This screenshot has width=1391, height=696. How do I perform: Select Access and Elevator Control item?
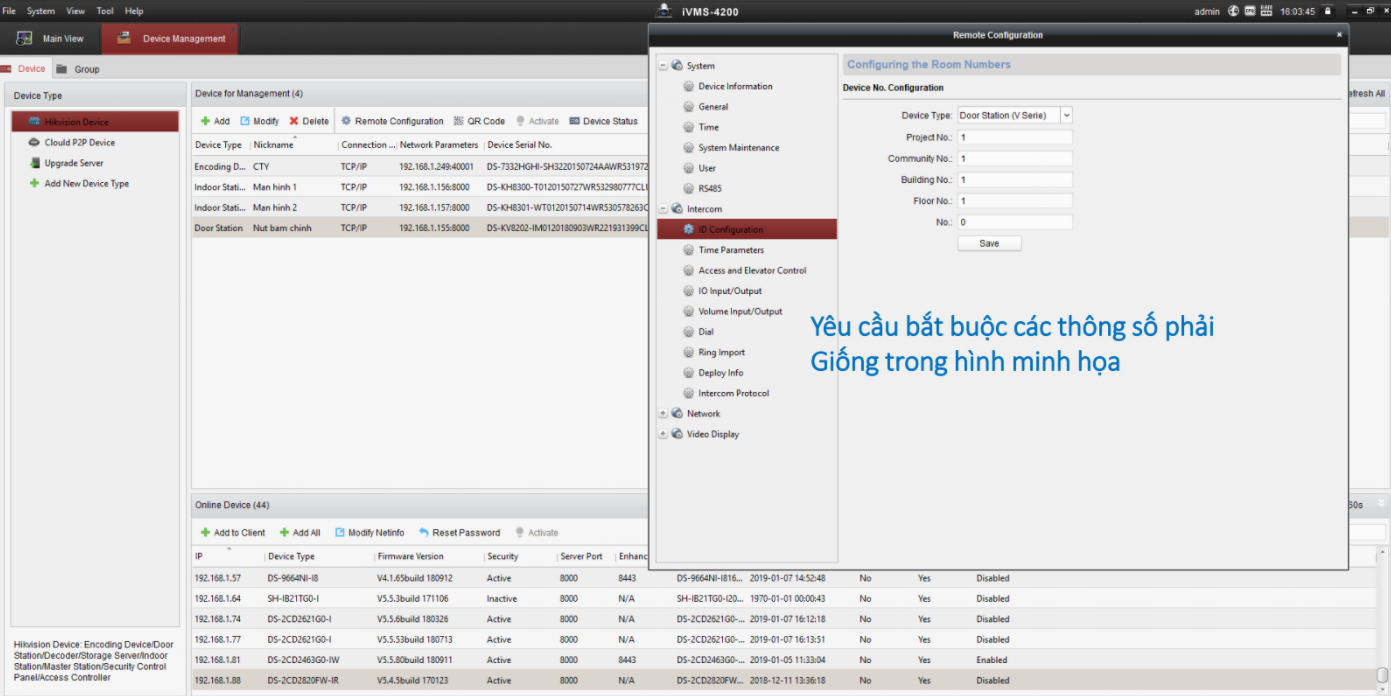pos(751,271)
